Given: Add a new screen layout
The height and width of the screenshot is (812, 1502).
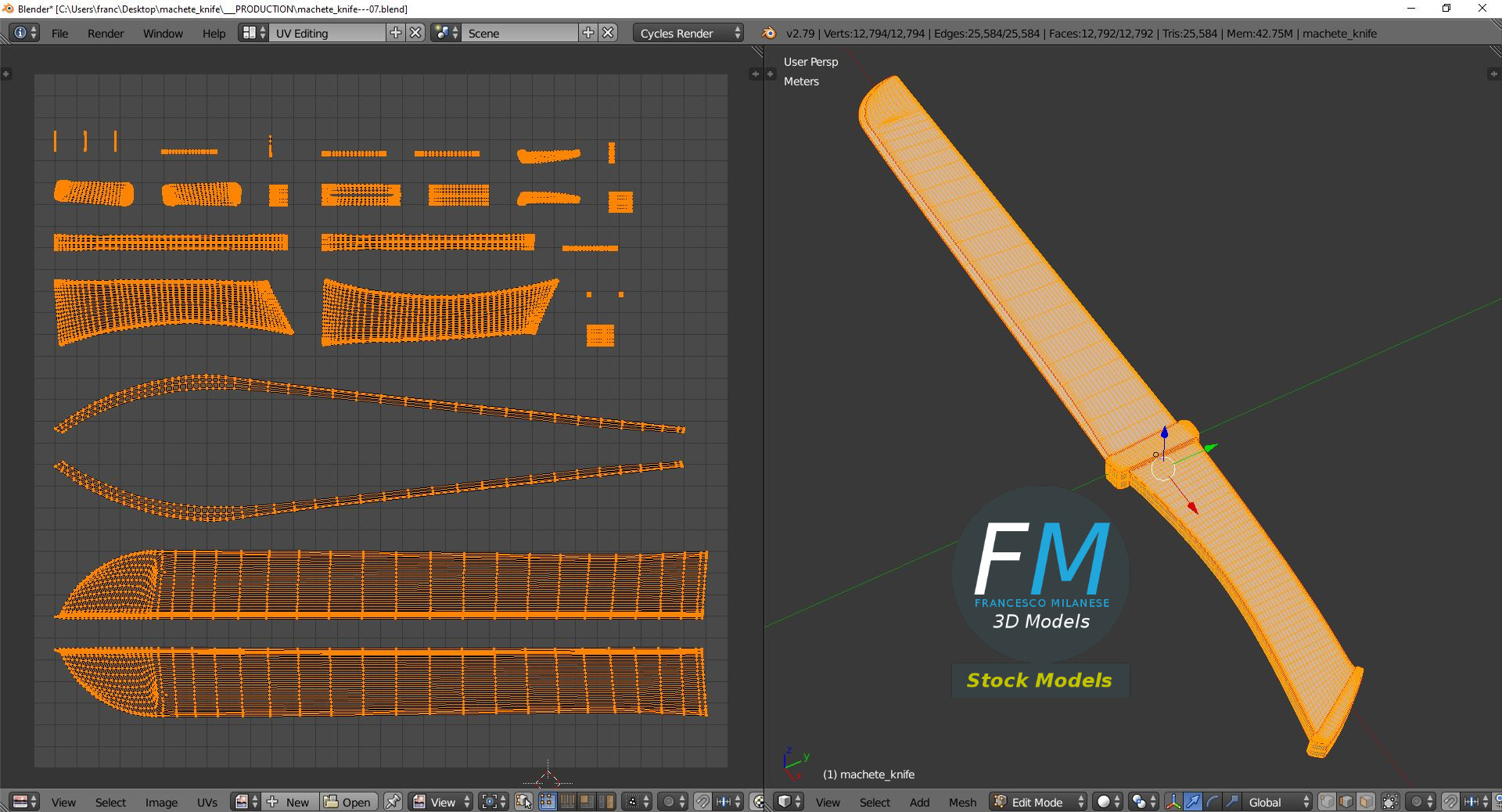Looking at the screenshot, I should pyautogui.click(x=396, y=33).
